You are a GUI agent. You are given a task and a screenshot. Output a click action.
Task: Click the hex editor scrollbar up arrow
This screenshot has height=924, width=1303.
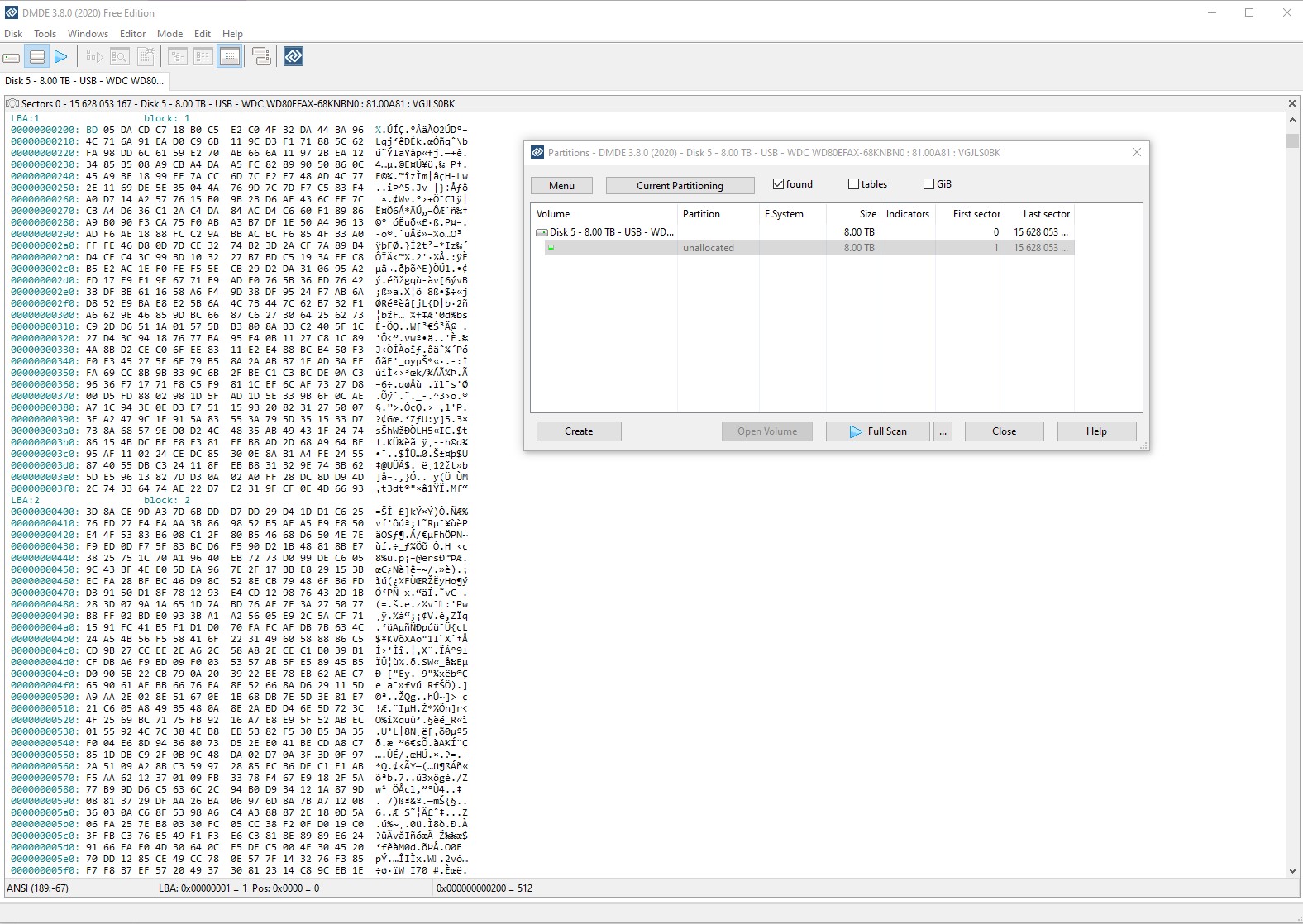point(1292,120)
